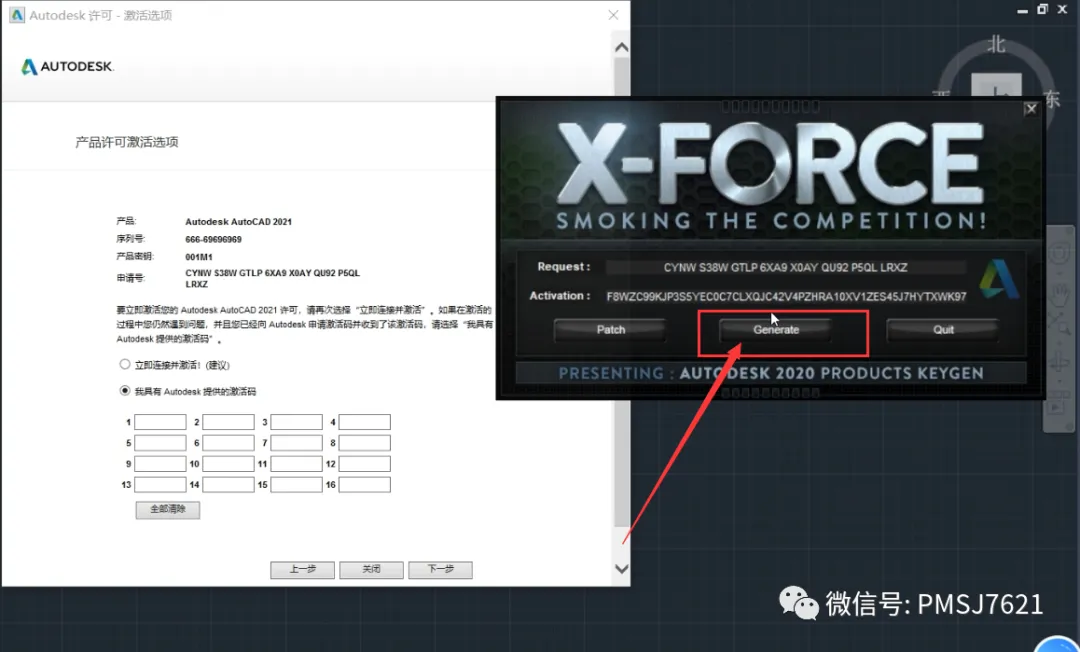Close the Autodesk 许可 activation dialog
Screen dimensions: 1080x652
click(x=613, y=15)
